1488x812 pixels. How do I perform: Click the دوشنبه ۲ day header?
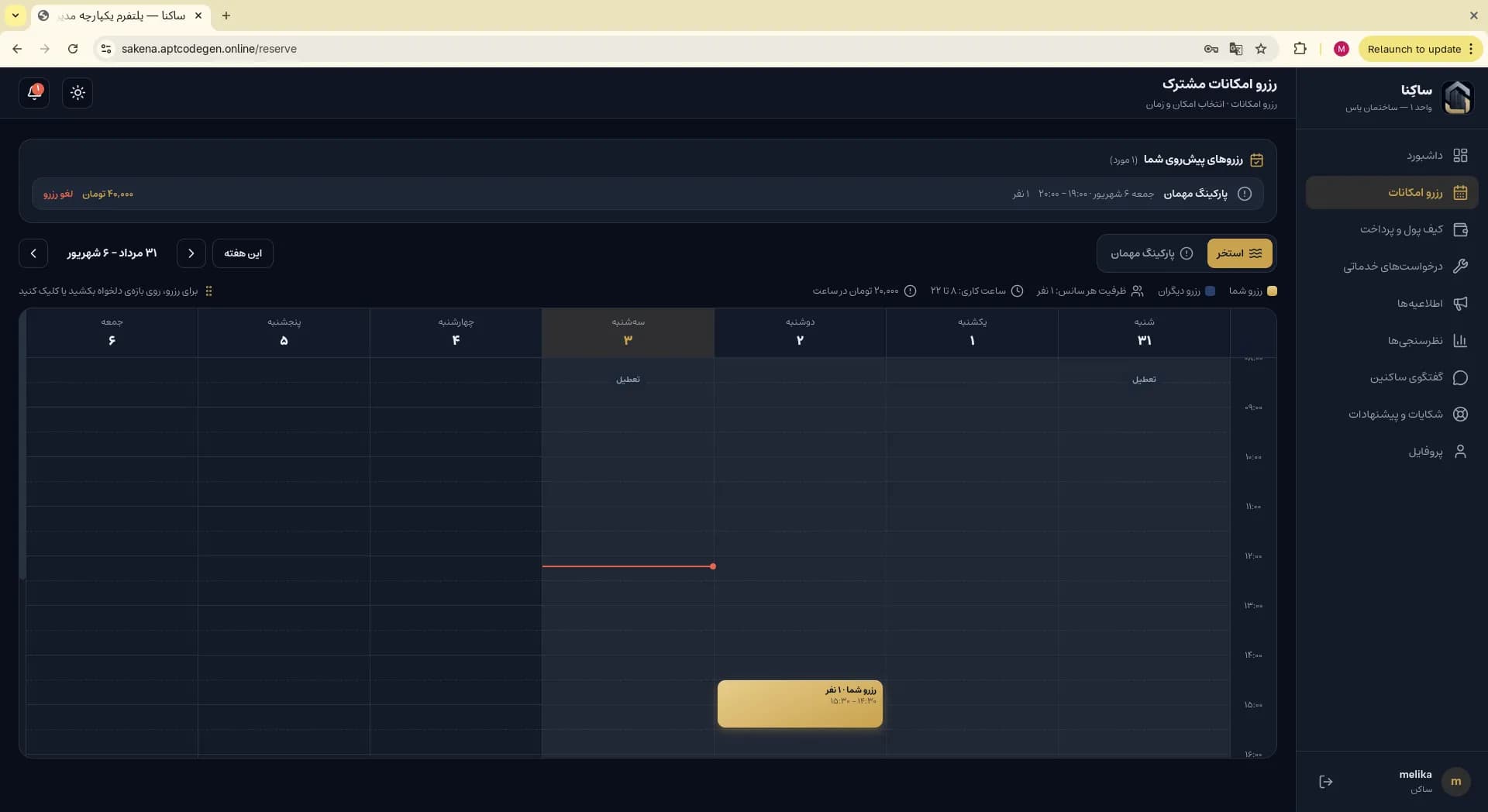click(800, 332)
